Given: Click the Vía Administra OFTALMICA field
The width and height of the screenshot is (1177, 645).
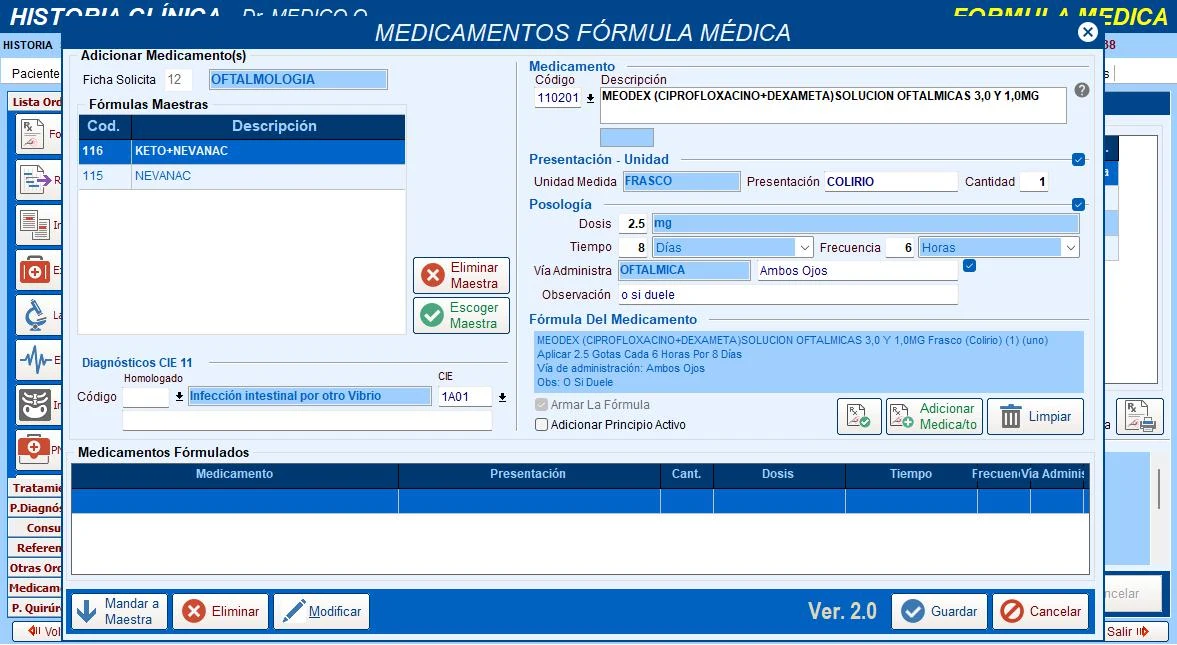Looking at the screenshot, I should click(684, 270).
